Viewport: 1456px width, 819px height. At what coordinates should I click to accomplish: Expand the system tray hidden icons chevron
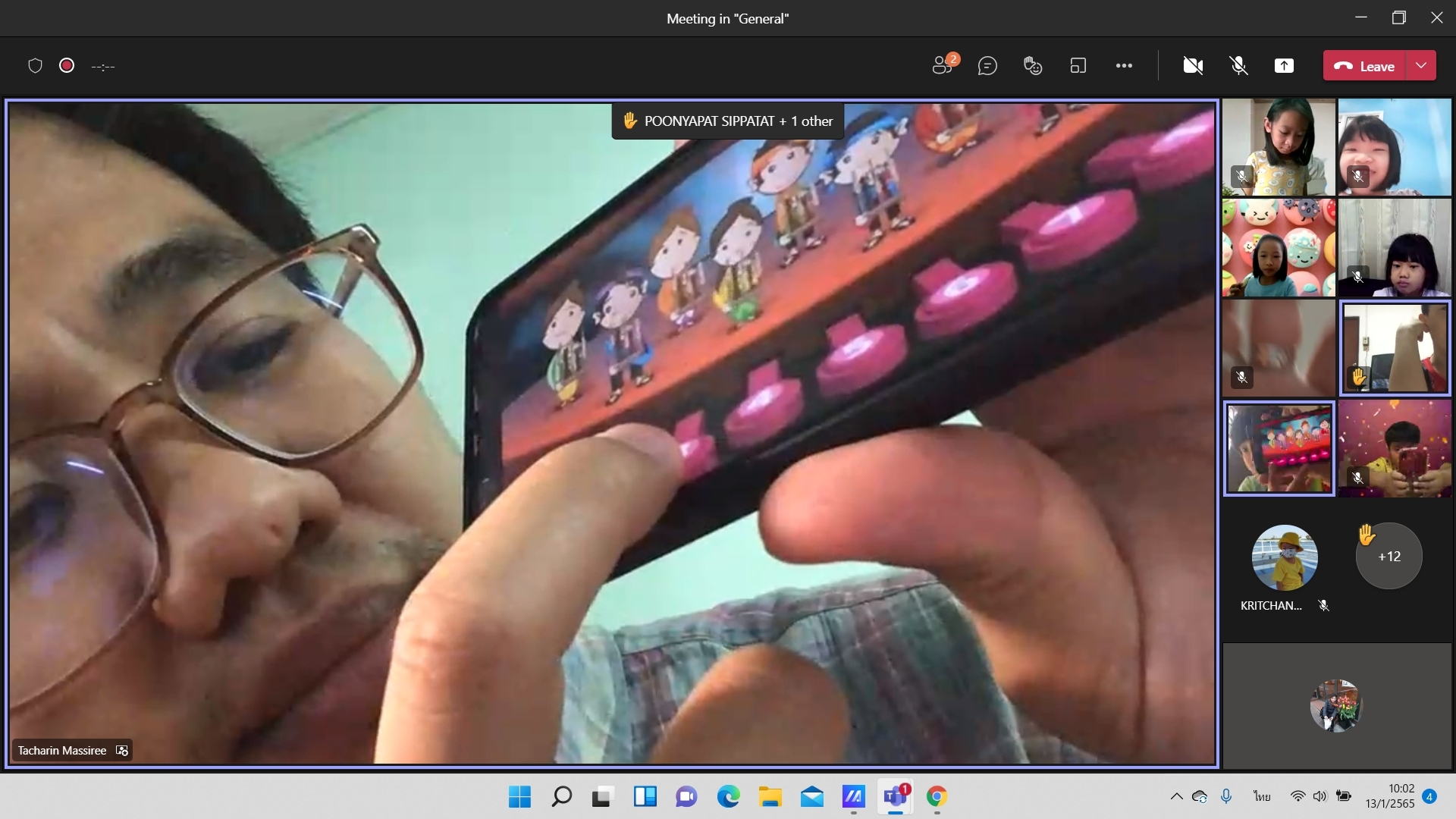pyautogui.click(x=1176, y=796)
